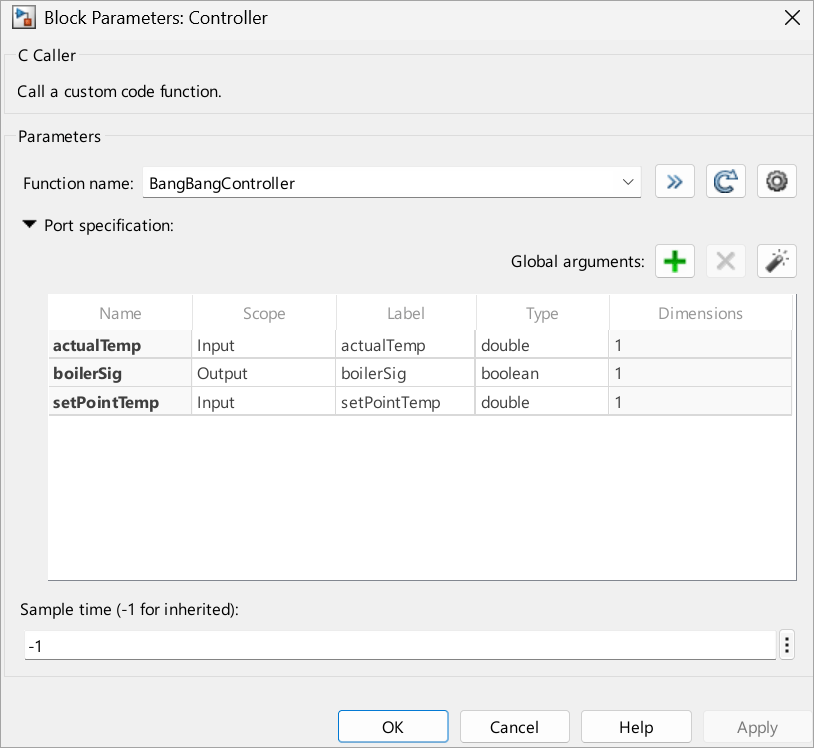Click the Simulink block icon in title bar
Viewport: 814px width, 748px height.
(x=23, y=17)
